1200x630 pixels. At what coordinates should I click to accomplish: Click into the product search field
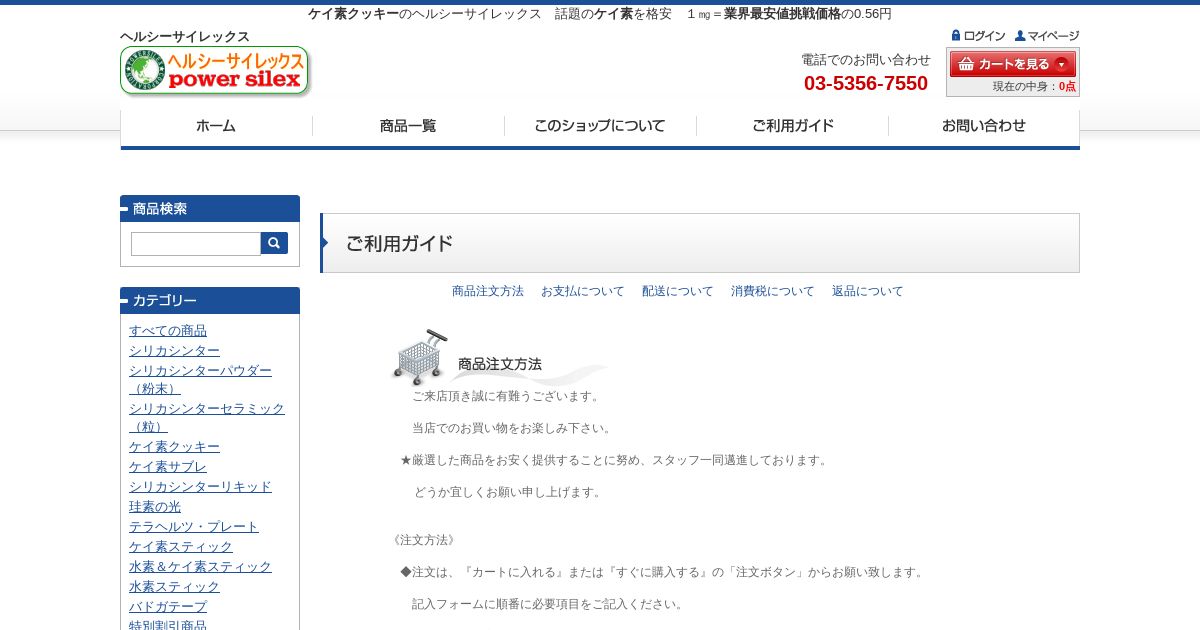[x=196, y=244]
